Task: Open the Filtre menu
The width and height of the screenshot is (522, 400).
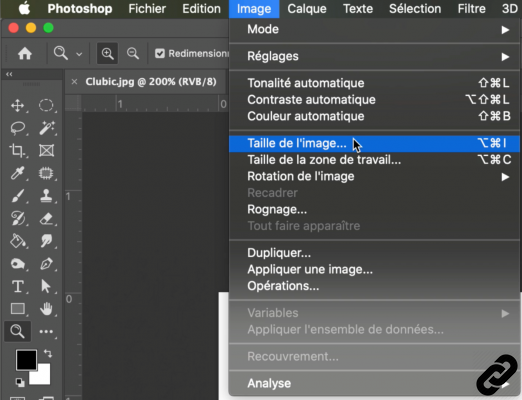Action: pos(471,9)
